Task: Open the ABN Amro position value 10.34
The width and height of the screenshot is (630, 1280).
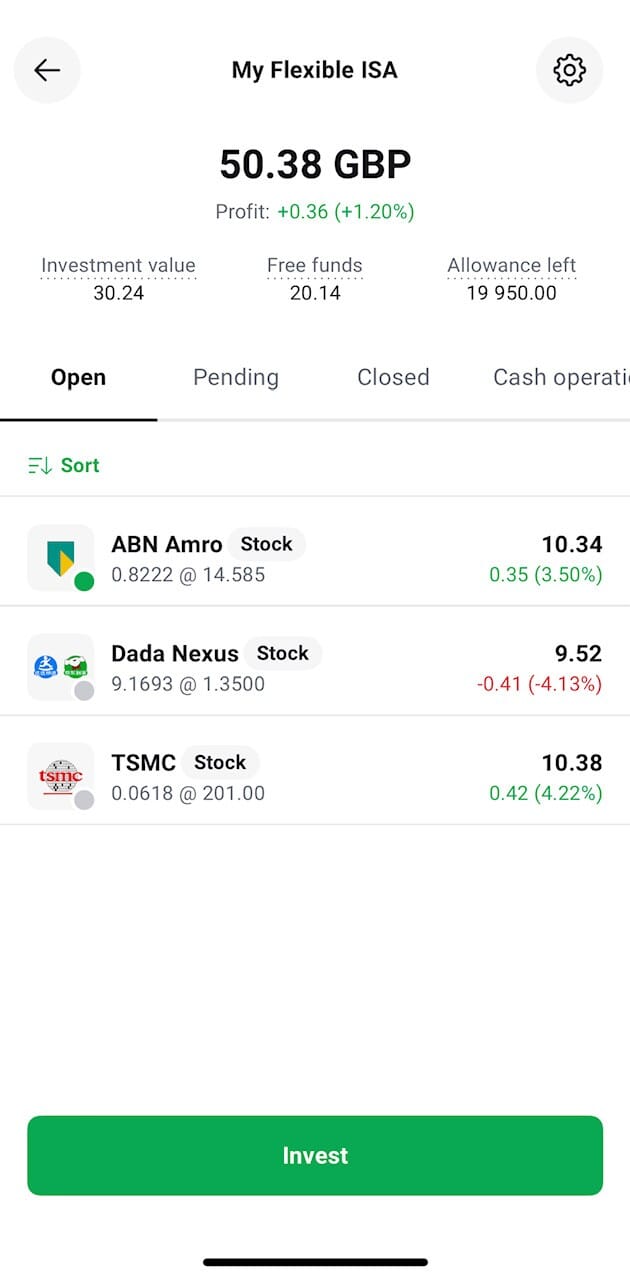Action: tap(571, 544)
